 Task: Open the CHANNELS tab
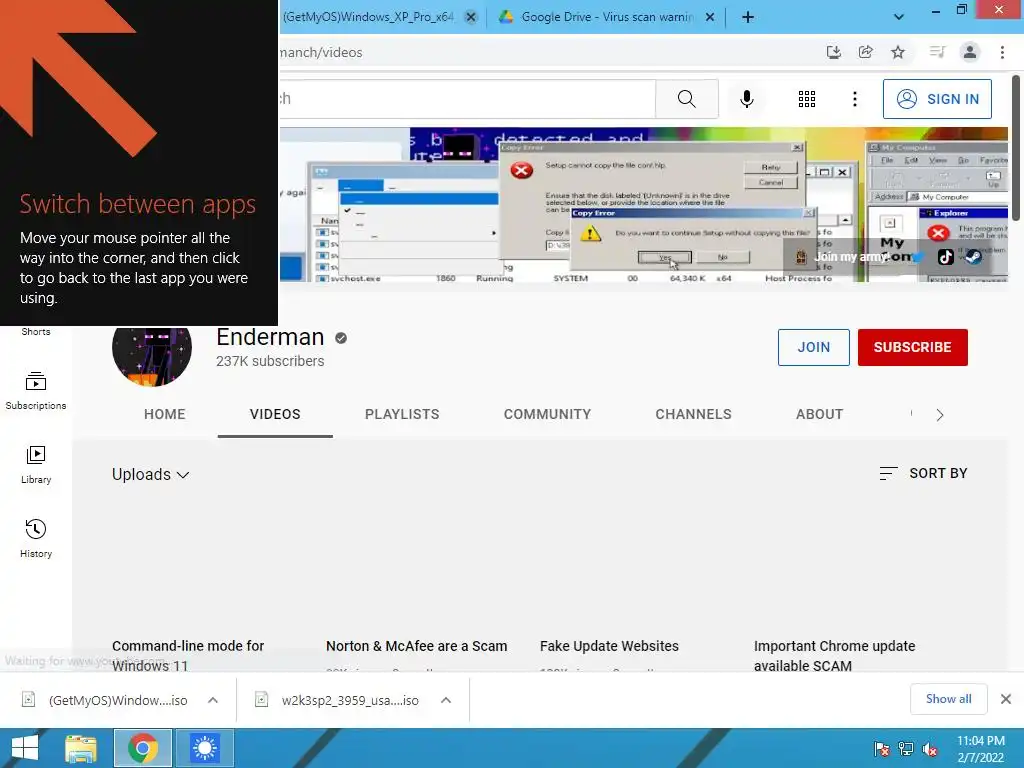coord(694,414)
